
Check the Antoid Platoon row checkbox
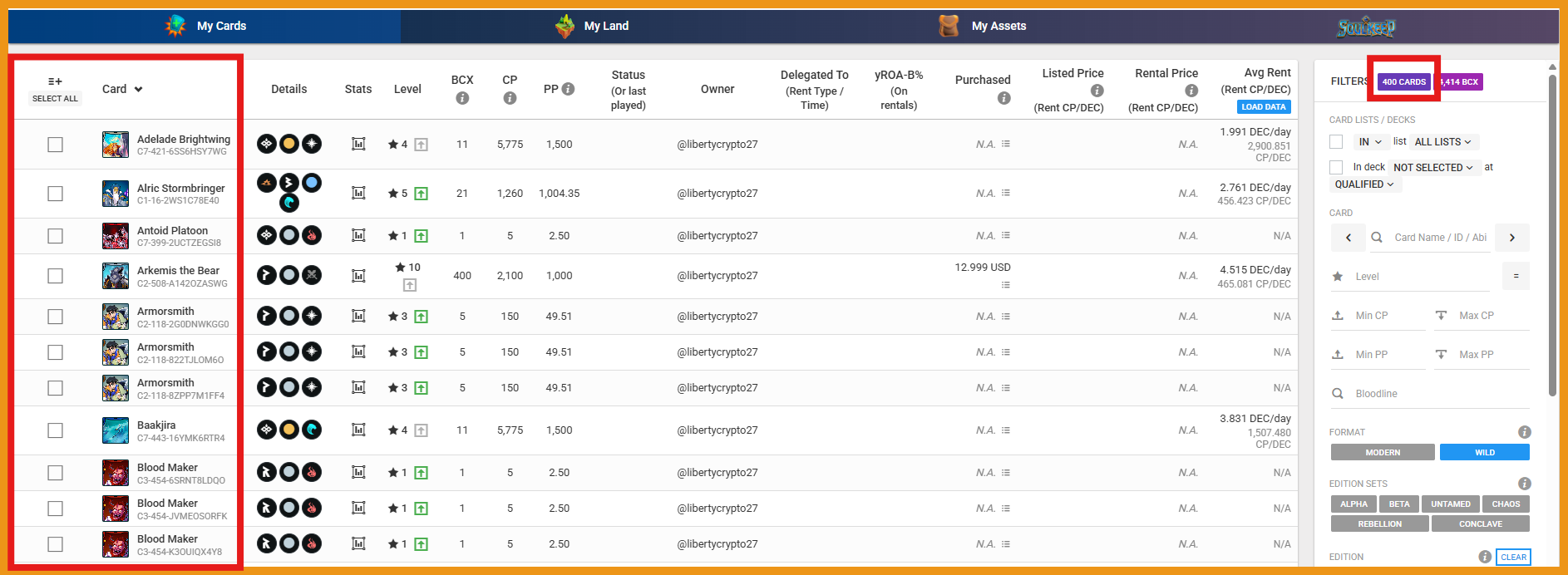tap(55, 236)
